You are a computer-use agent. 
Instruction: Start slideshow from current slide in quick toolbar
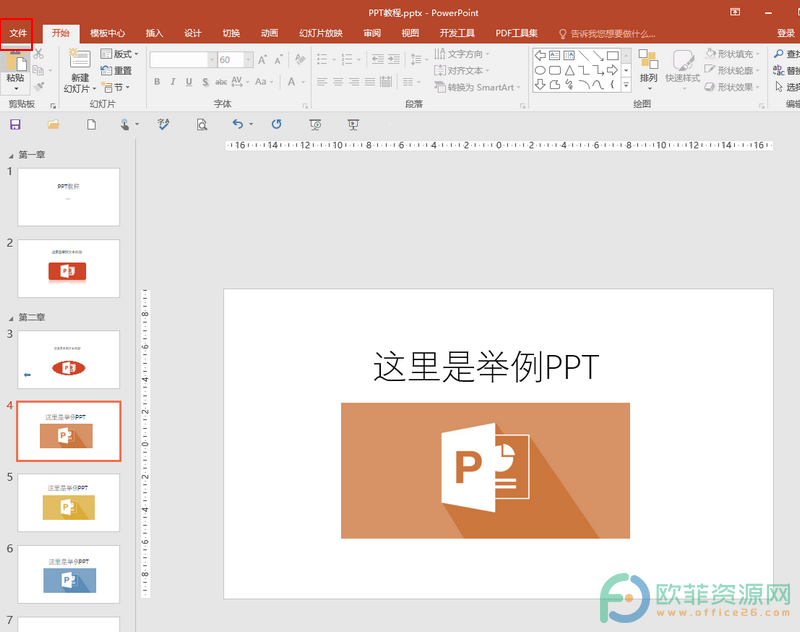tap(353, 124)
